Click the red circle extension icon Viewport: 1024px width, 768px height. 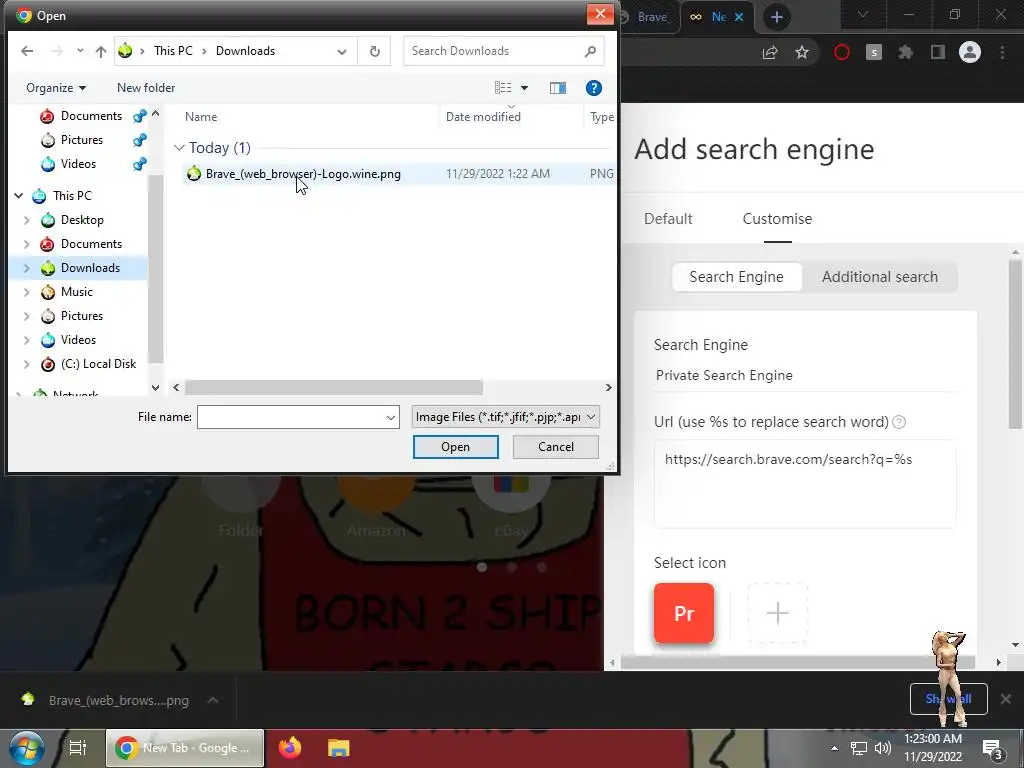coord(842,52)
